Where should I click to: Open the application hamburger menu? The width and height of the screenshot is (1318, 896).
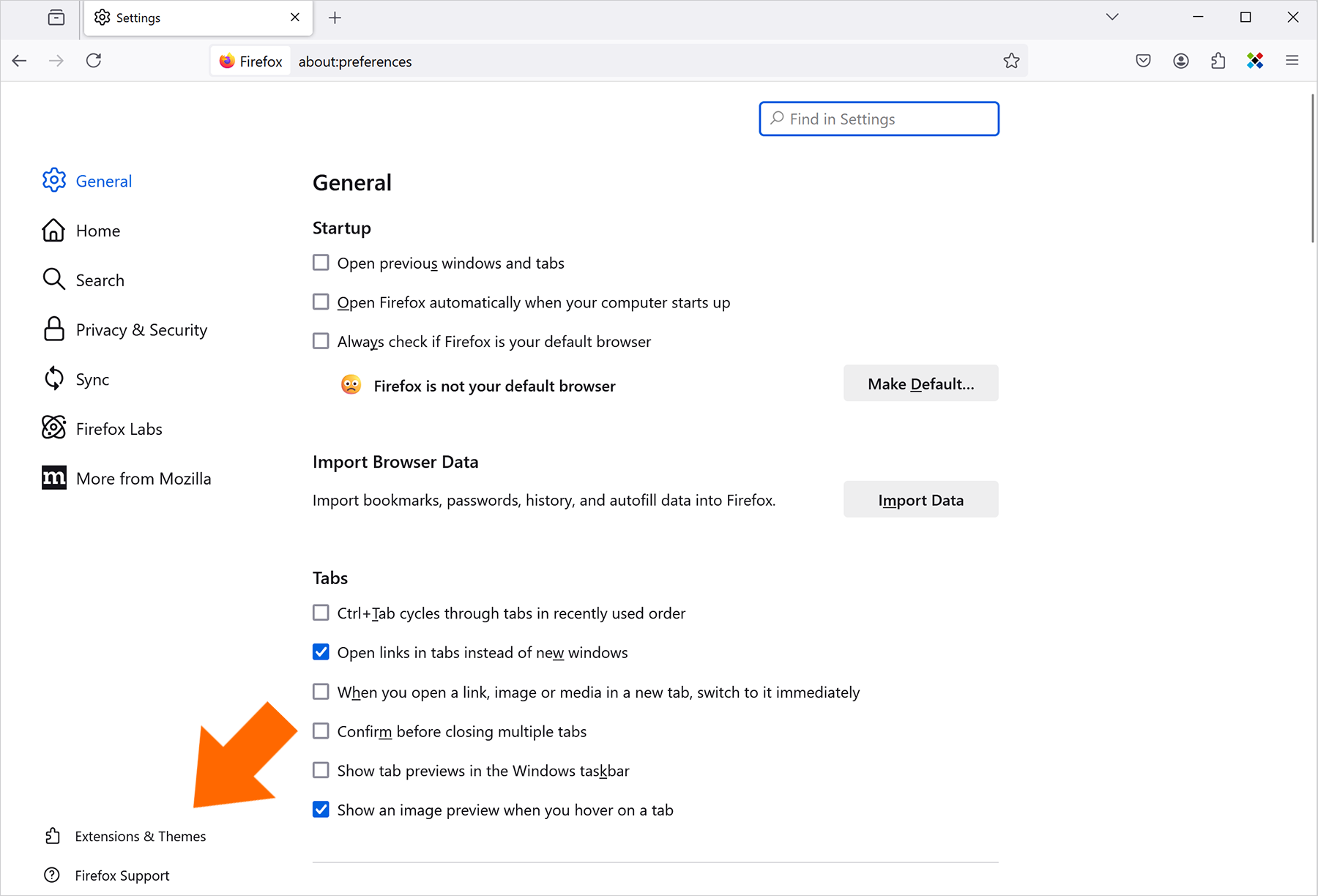click(x=1292, y=61)
